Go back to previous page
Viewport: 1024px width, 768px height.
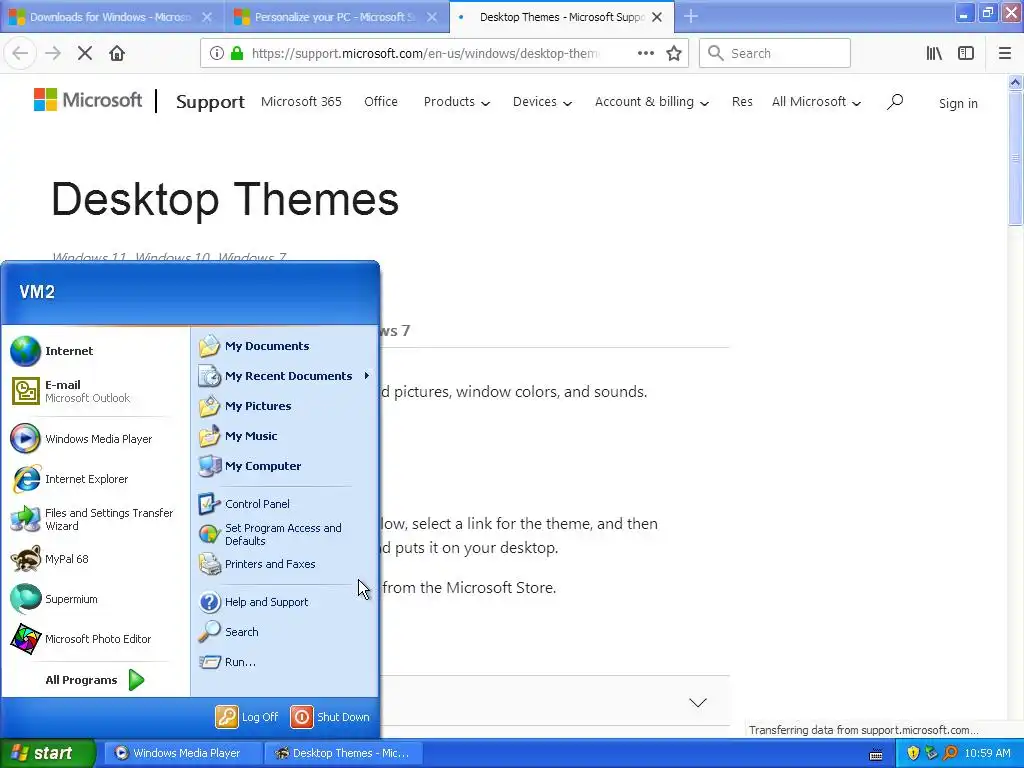pos(20,53)
